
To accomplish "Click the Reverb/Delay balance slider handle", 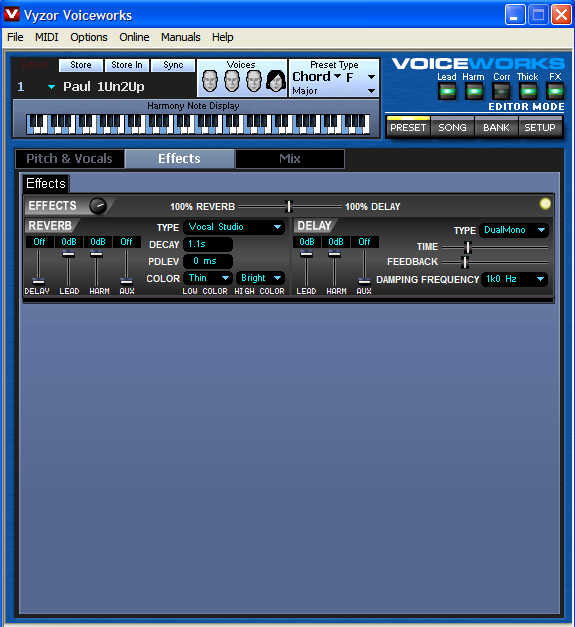I will click(289, 207).
